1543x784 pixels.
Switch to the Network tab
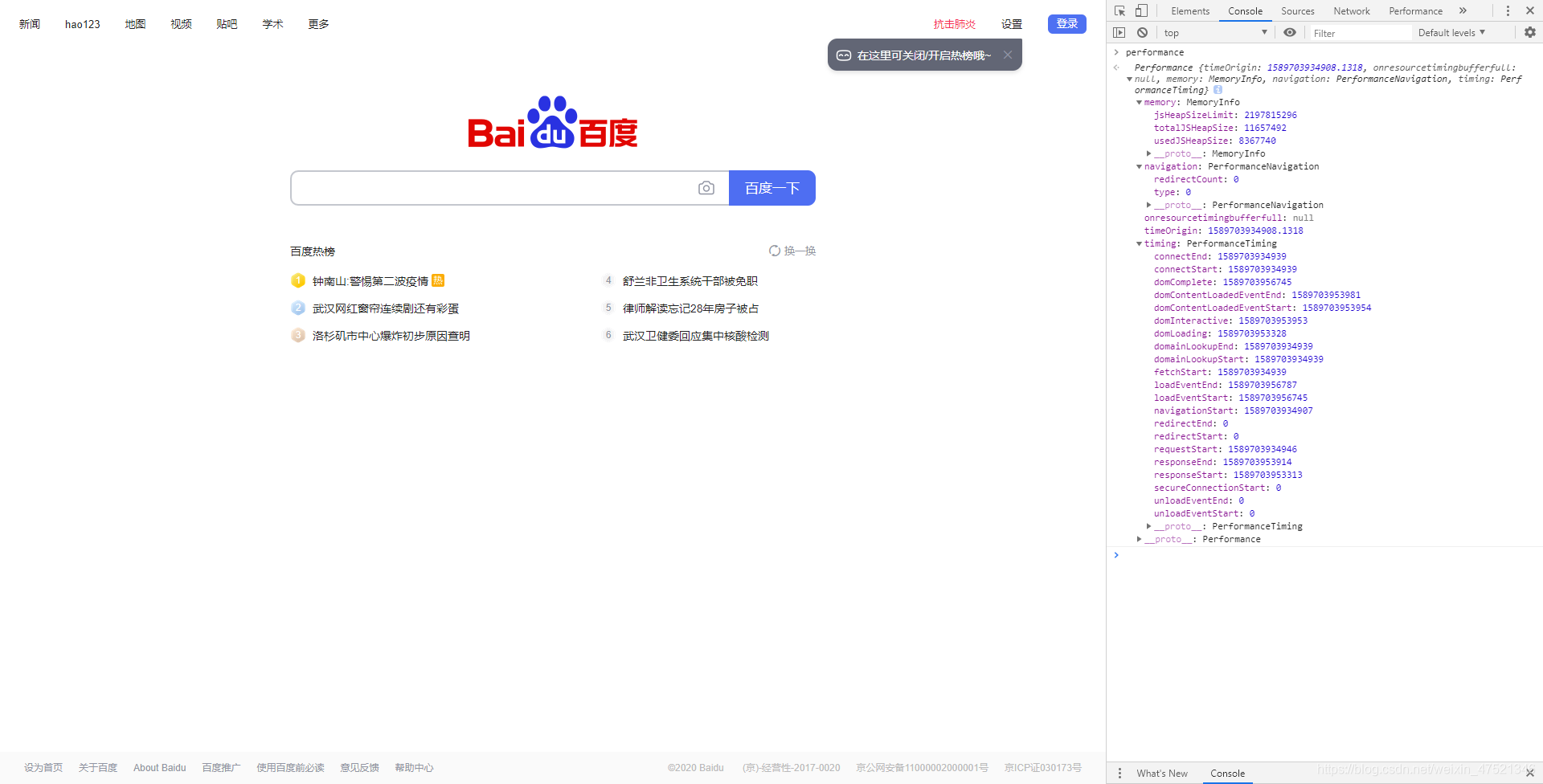pos(1352,11)
